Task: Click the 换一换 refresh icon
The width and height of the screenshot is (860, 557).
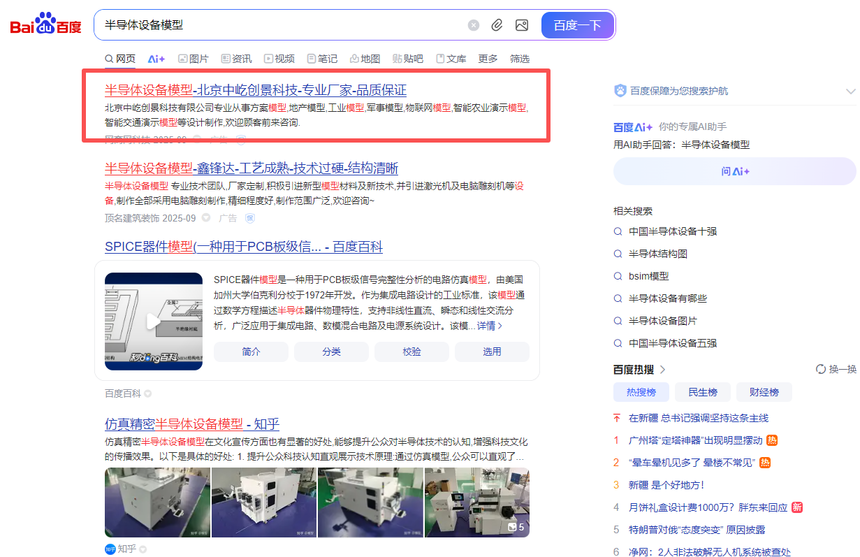Action: tap(820, 369)
